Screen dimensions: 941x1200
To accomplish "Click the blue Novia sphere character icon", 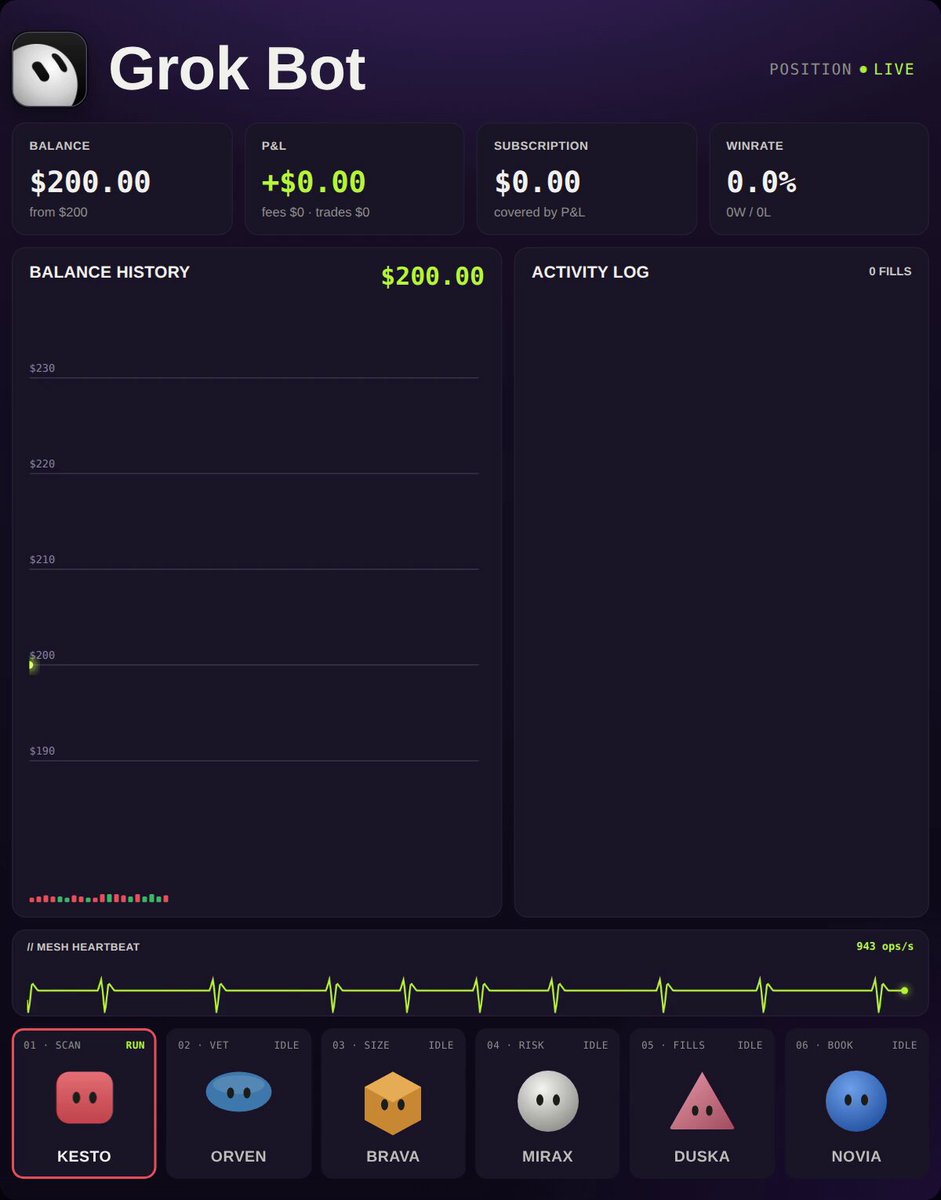I will [x=856, y=1101].
